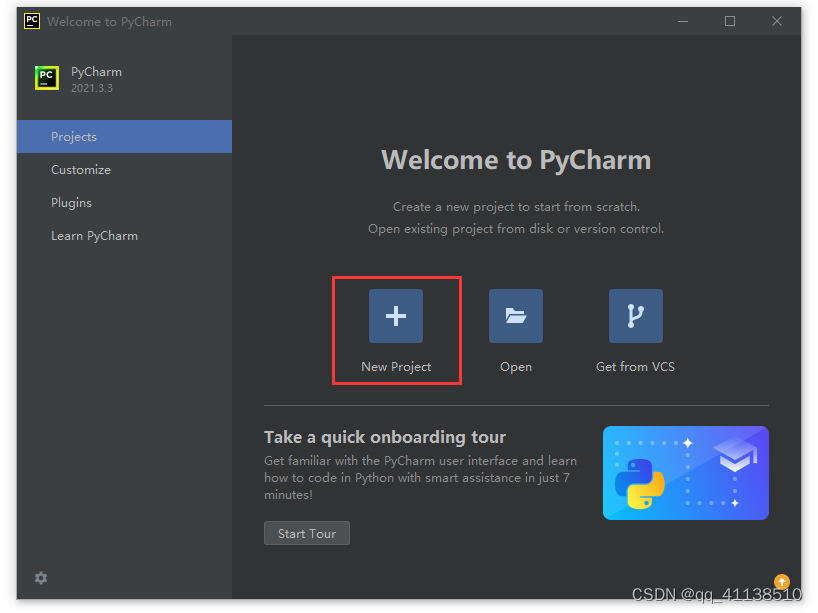The height and width of the screenshot is (613, 818).
Task: Click the orange update arrow notification icon
Action: 781,581
